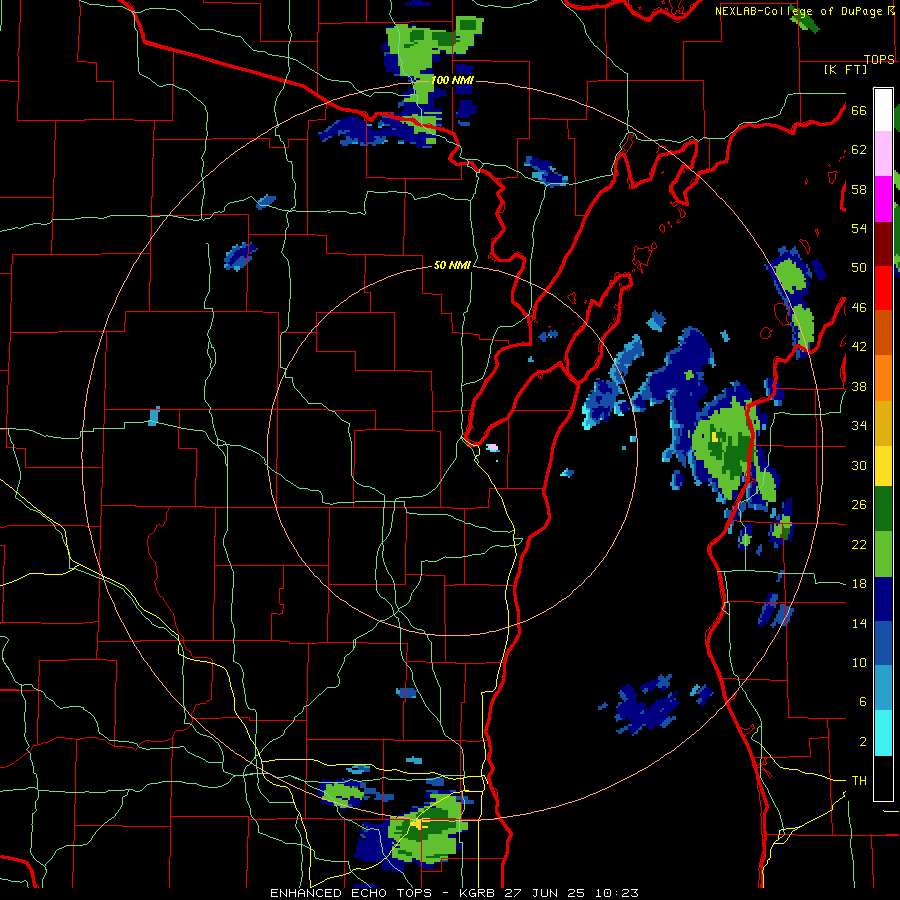Click the 14 legend value

[x=859, y=623]
